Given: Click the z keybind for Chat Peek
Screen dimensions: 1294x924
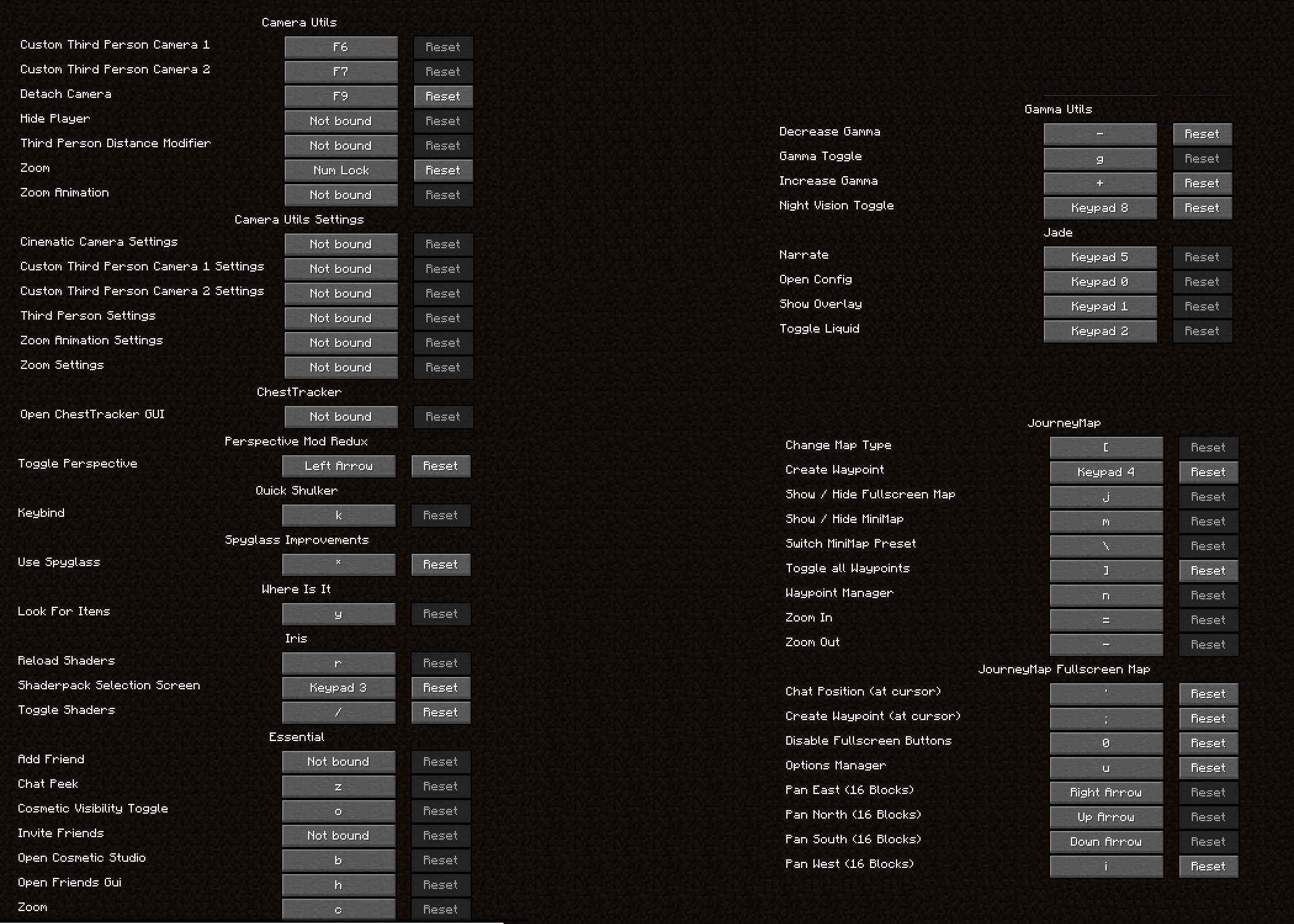Looking at the screenshot, I should point(338,787).
